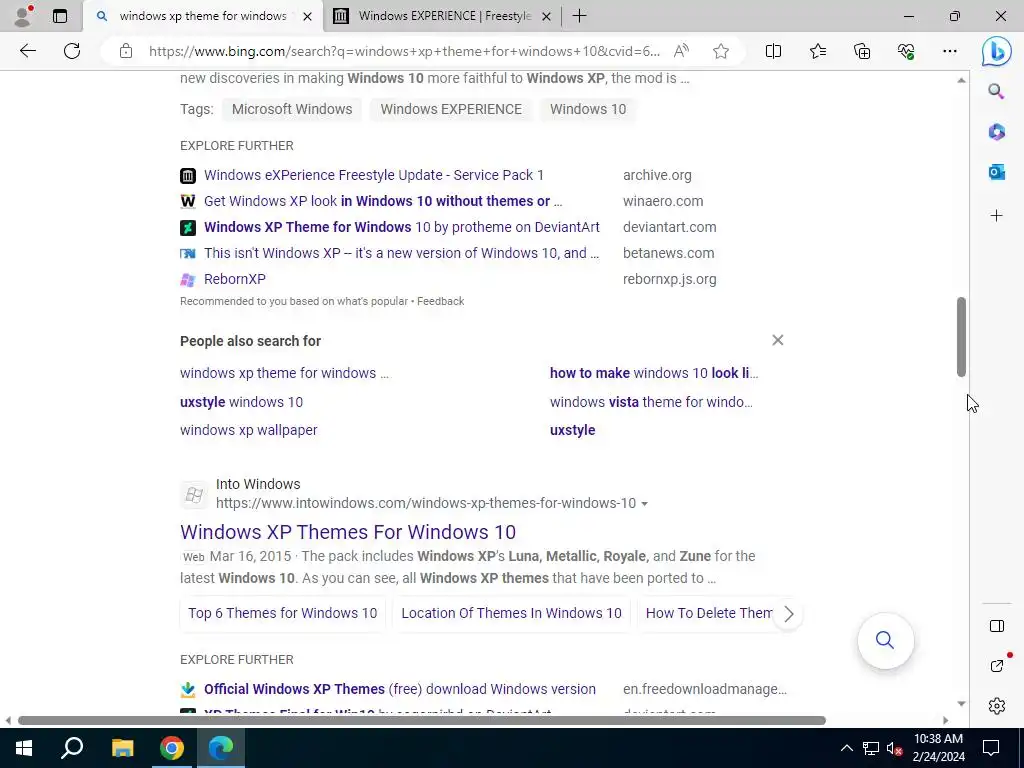Search windows xp wallpaper suggestion
Image resolution: width=1024 pixels, height=768 pixels.
coord(249,430)
